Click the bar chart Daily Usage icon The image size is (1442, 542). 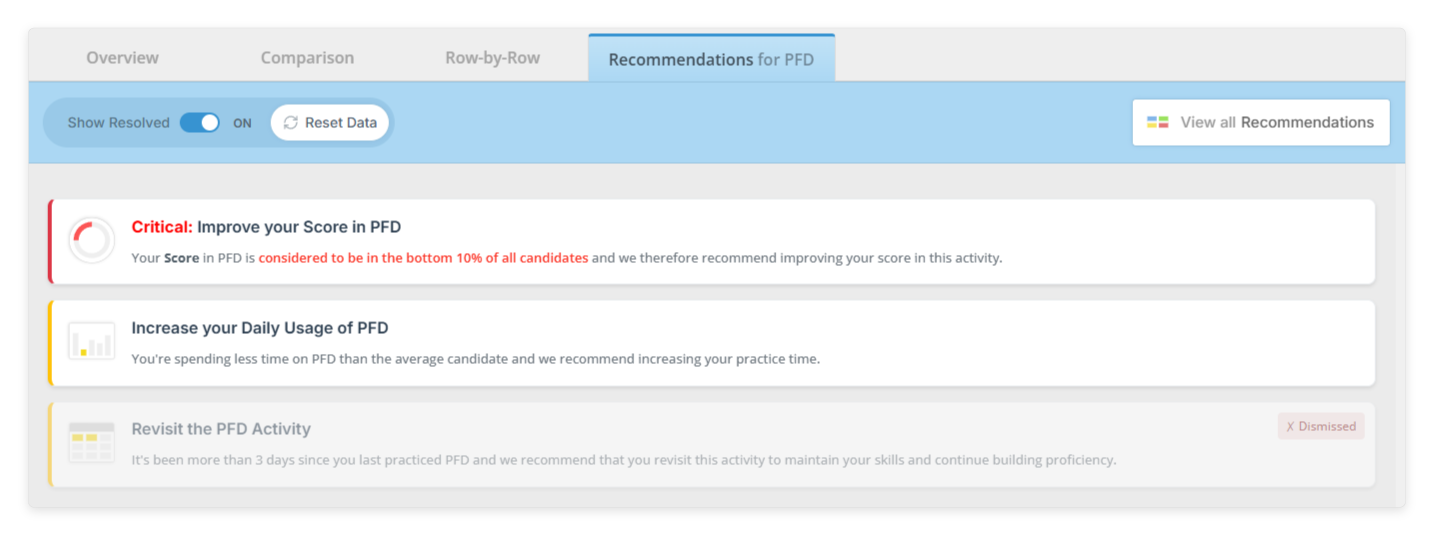92,342
